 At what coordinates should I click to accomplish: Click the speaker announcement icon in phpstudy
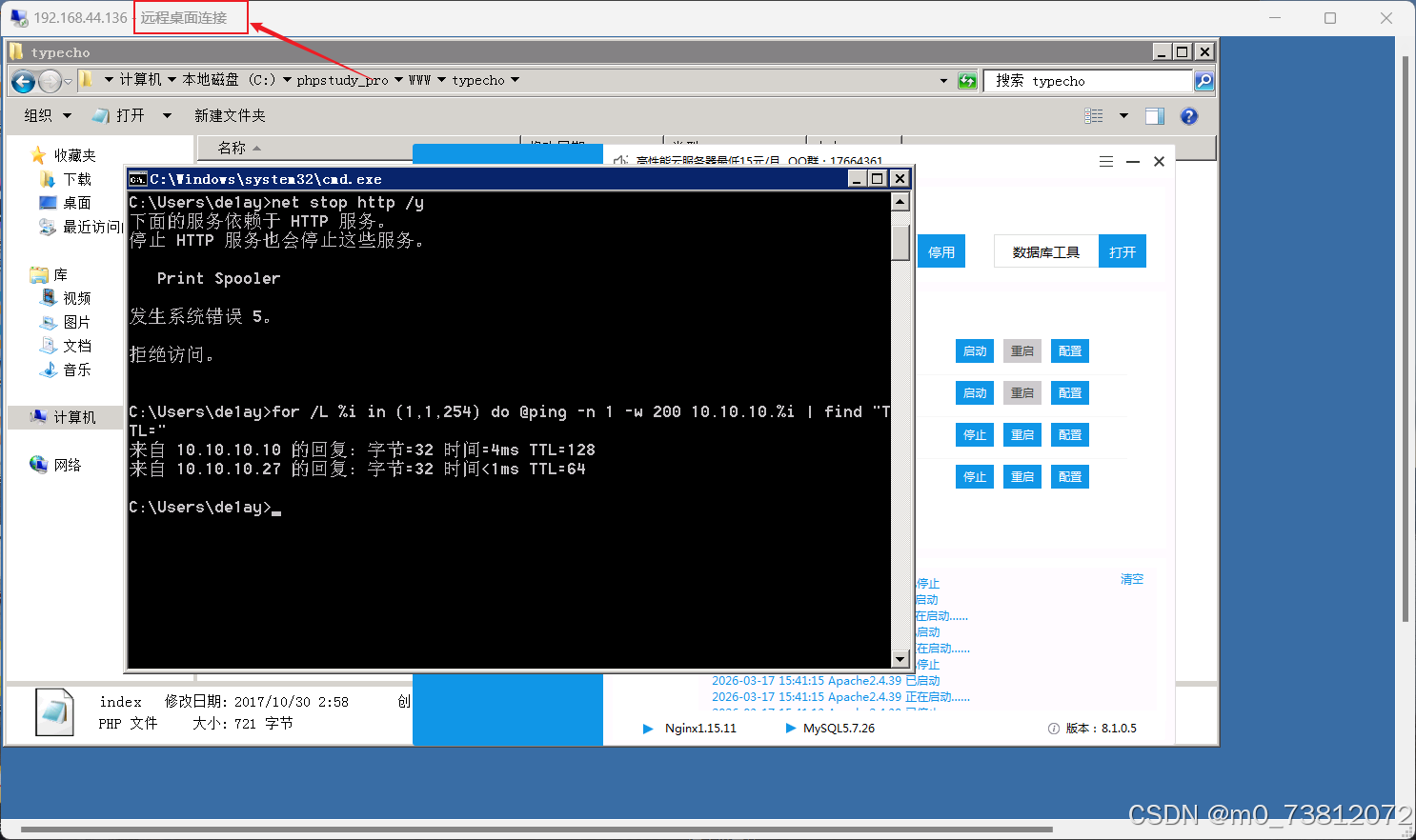click(620, 160)
